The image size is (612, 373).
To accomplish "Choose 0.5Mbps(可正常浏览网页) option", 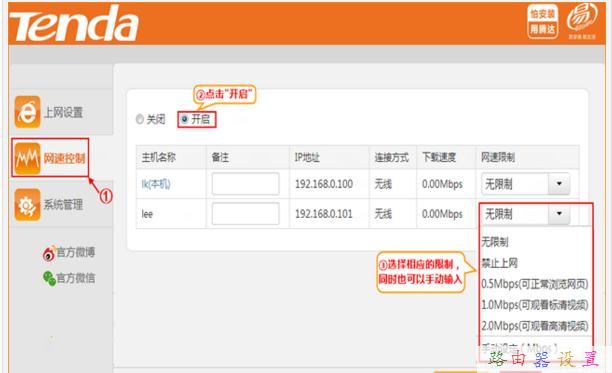I will (534, 284).
